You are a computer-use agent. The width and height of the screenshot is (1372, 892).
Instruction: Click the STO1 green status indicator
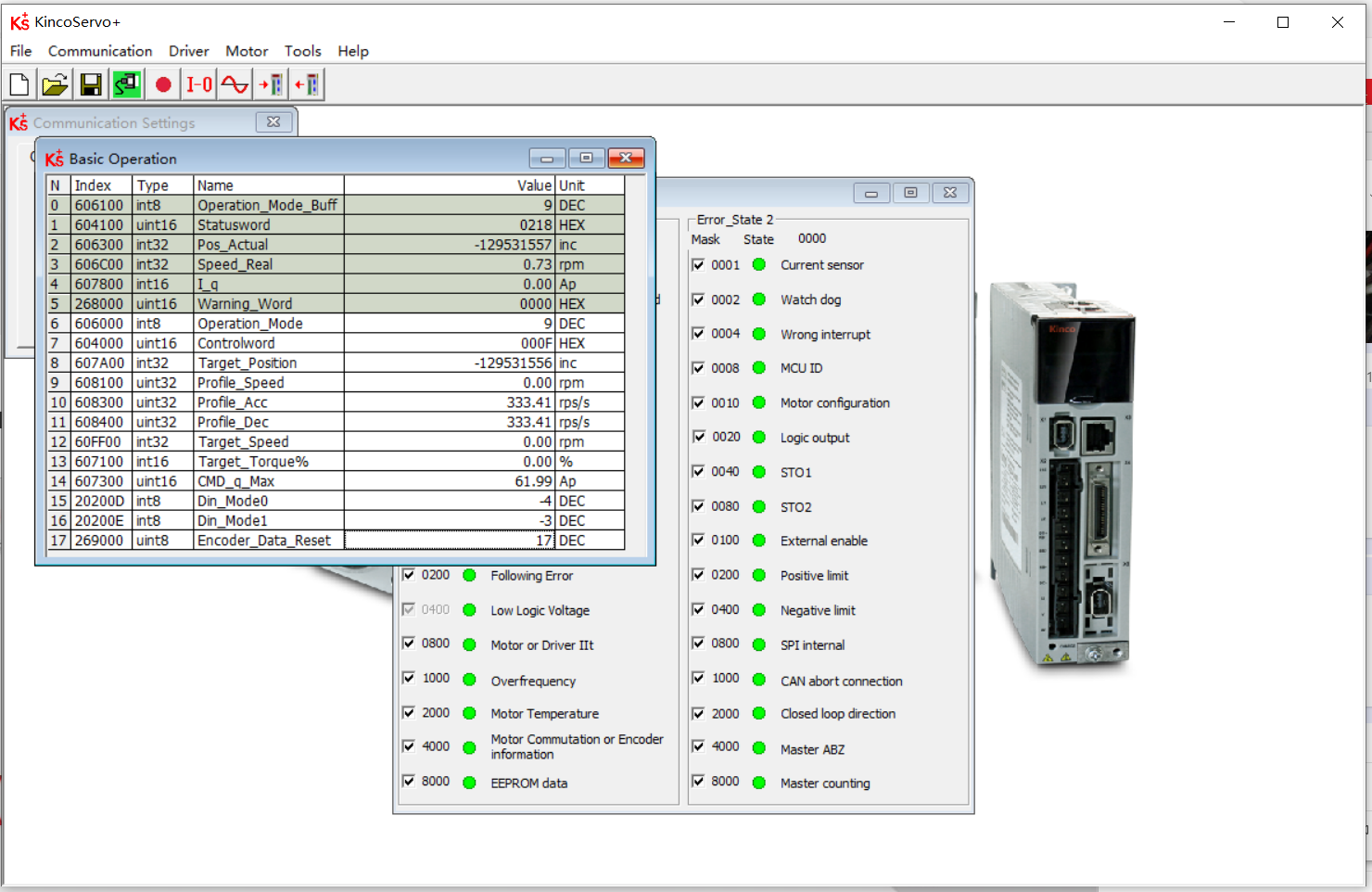click(758, 472)
